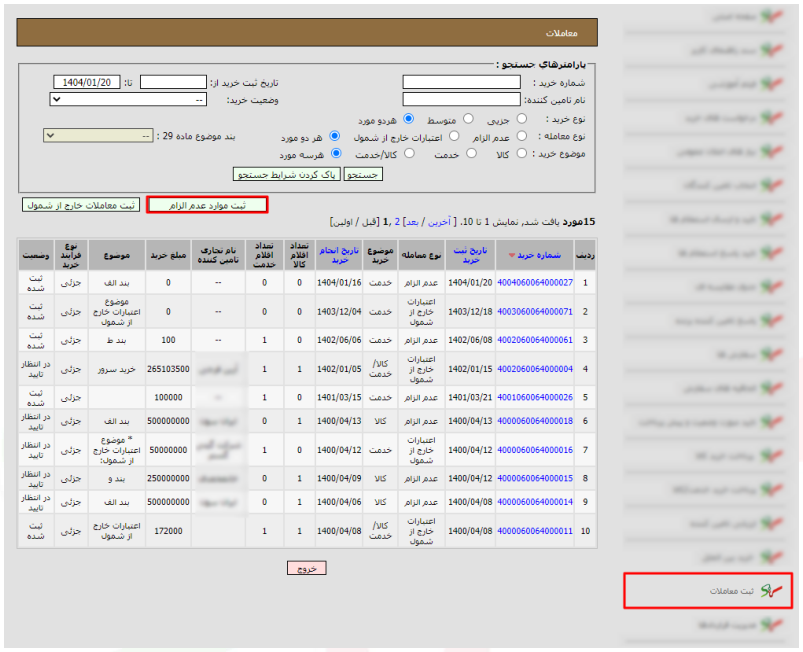Click ثبت معاملات خارج از شمول button
Viewport: 803px width, 652px height.
(81, 205)
